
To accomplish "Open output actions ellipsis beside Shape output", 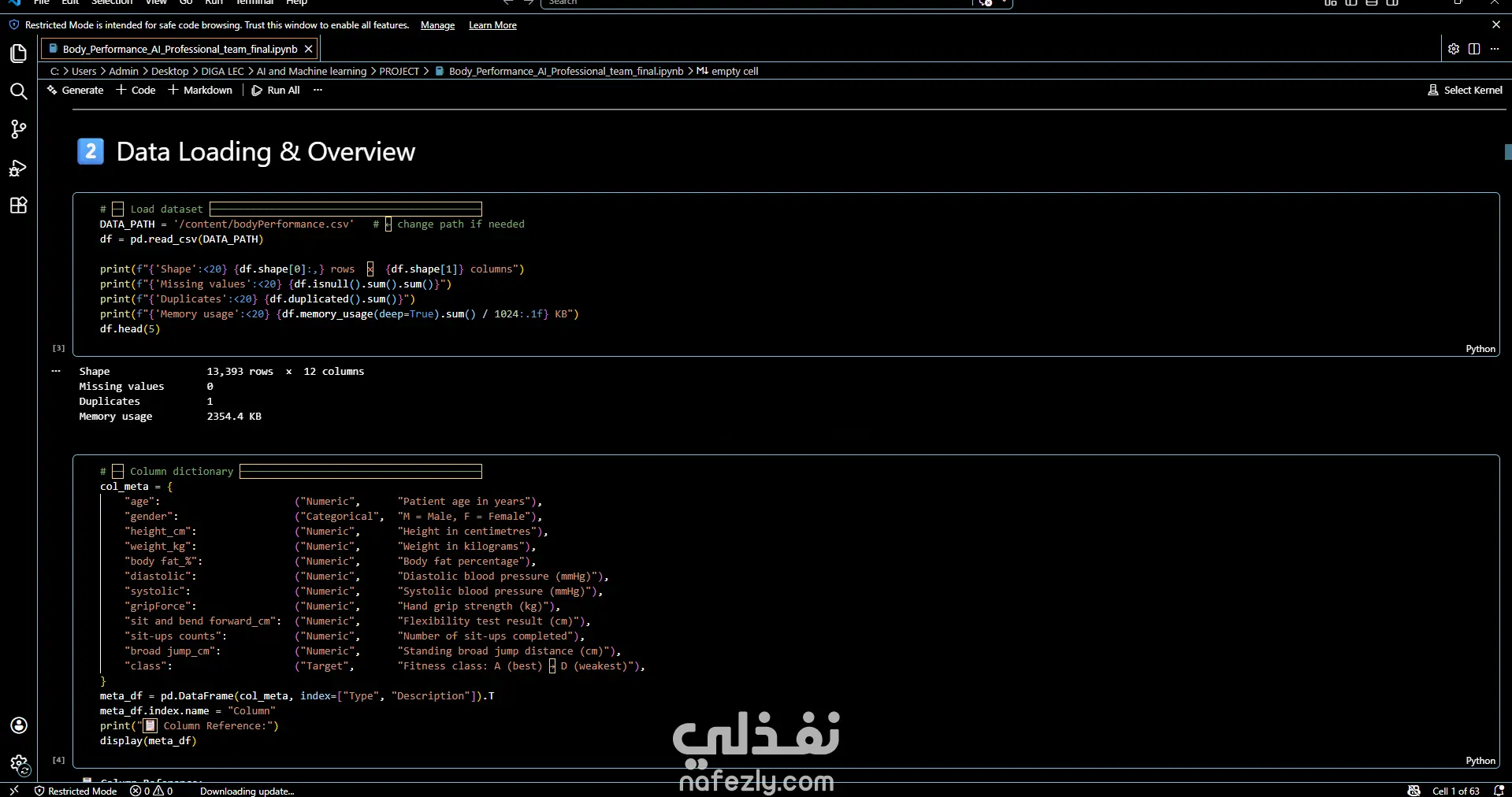I will (56, 371).
